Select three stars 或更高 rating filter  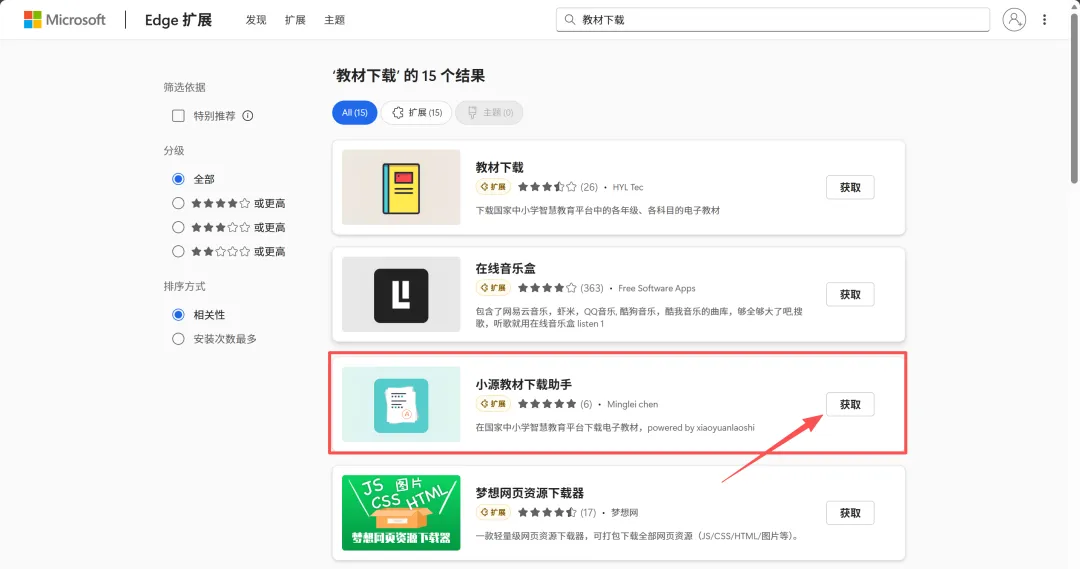pos(178,227)
